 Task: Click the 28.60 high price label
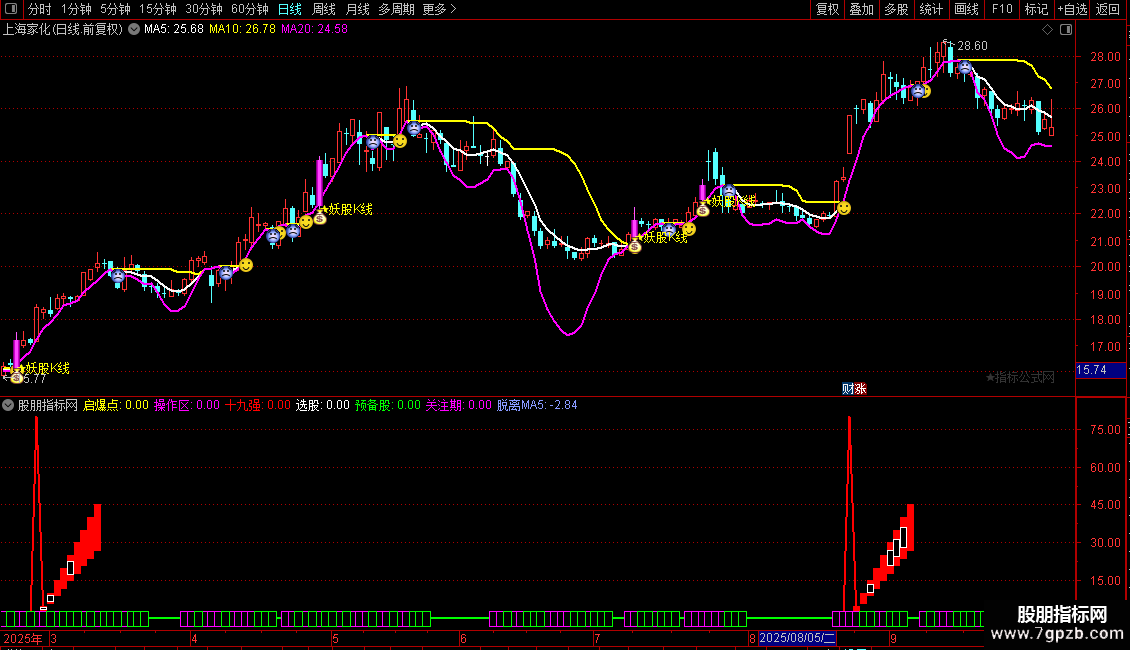[x=972, y=45]
